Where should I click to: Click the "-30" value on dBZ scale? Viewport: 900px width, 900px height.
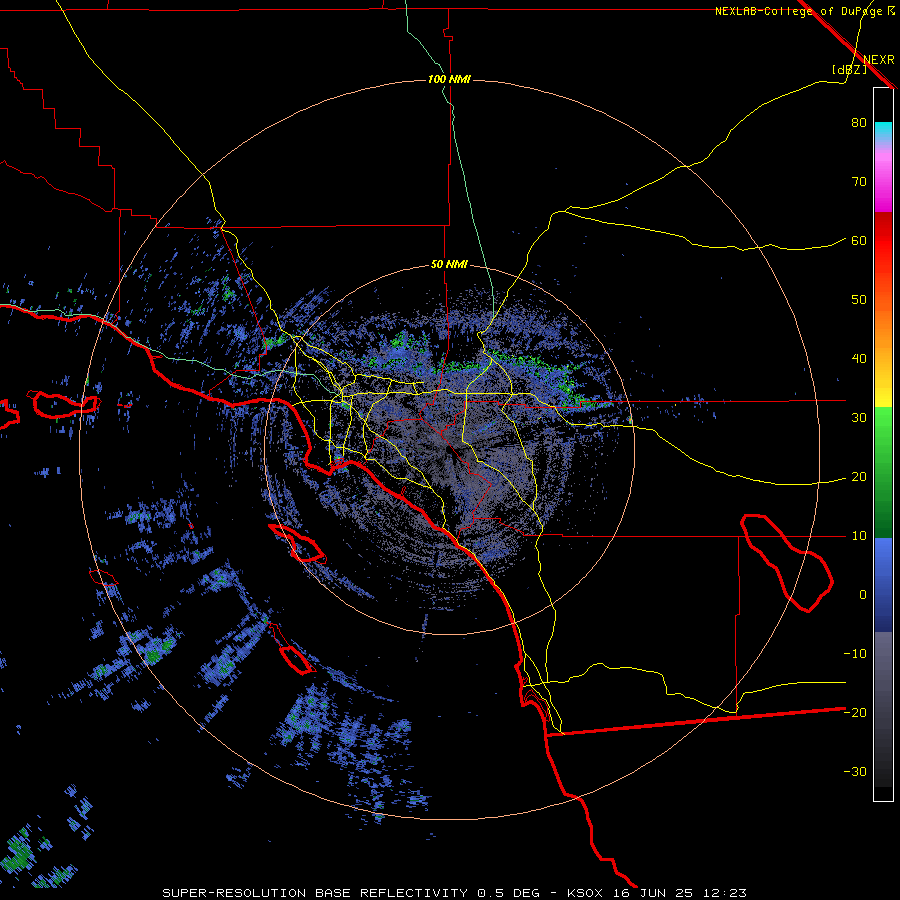click(855, 771)
